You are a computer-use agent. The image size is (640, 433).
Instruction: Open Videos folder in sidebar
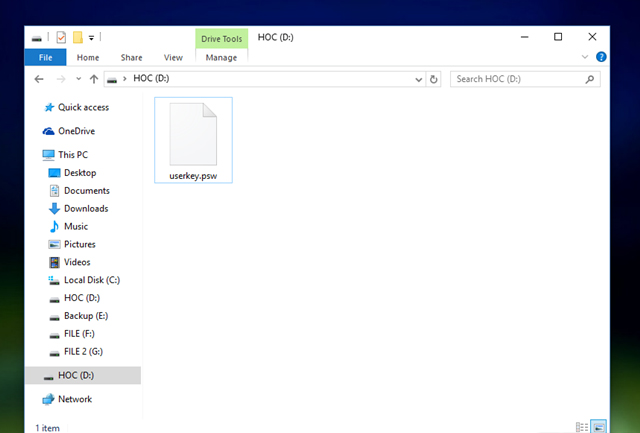tap(77, 262)
